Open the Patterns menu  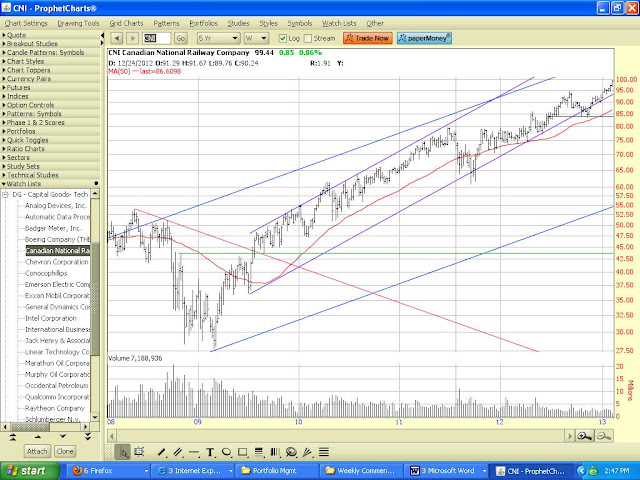[x=166, y=23]
